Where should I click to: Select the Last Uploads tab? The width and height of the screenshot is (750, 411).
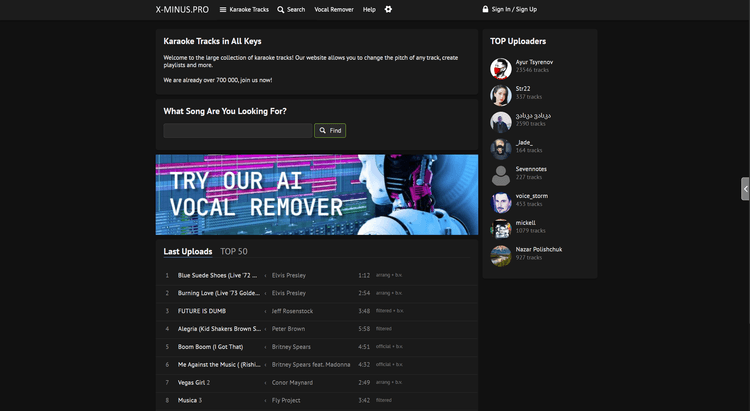[x=188, y=251]
